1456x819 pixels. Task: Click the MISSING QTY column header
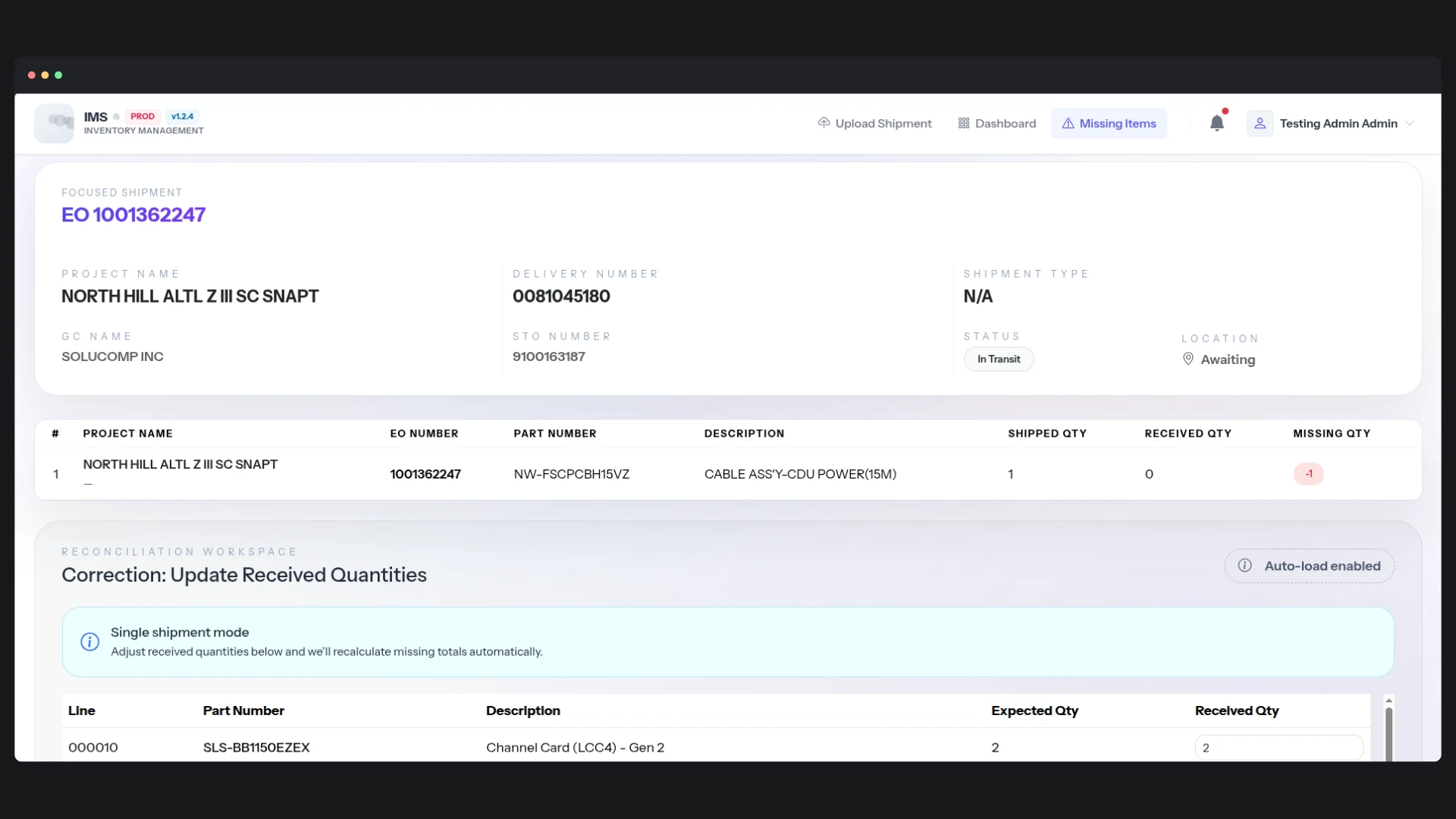1332,434
